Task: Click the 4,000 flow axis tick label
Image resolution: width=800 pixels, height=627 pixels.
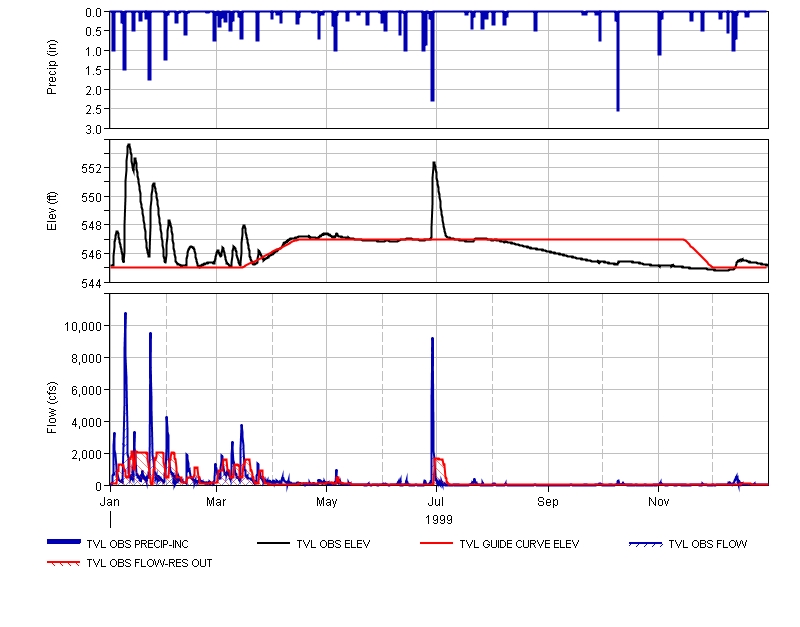Action: [87, 422]
